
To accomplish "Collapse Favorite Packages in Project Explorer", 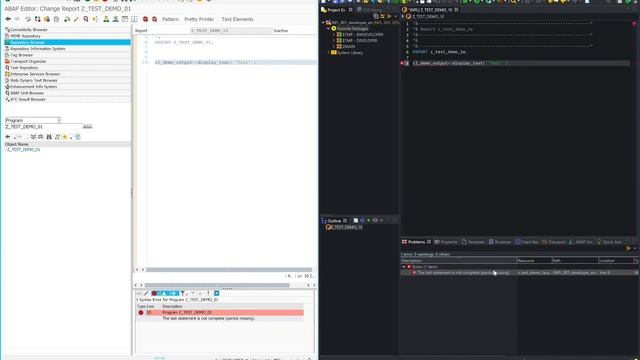I will click(329, 29).
